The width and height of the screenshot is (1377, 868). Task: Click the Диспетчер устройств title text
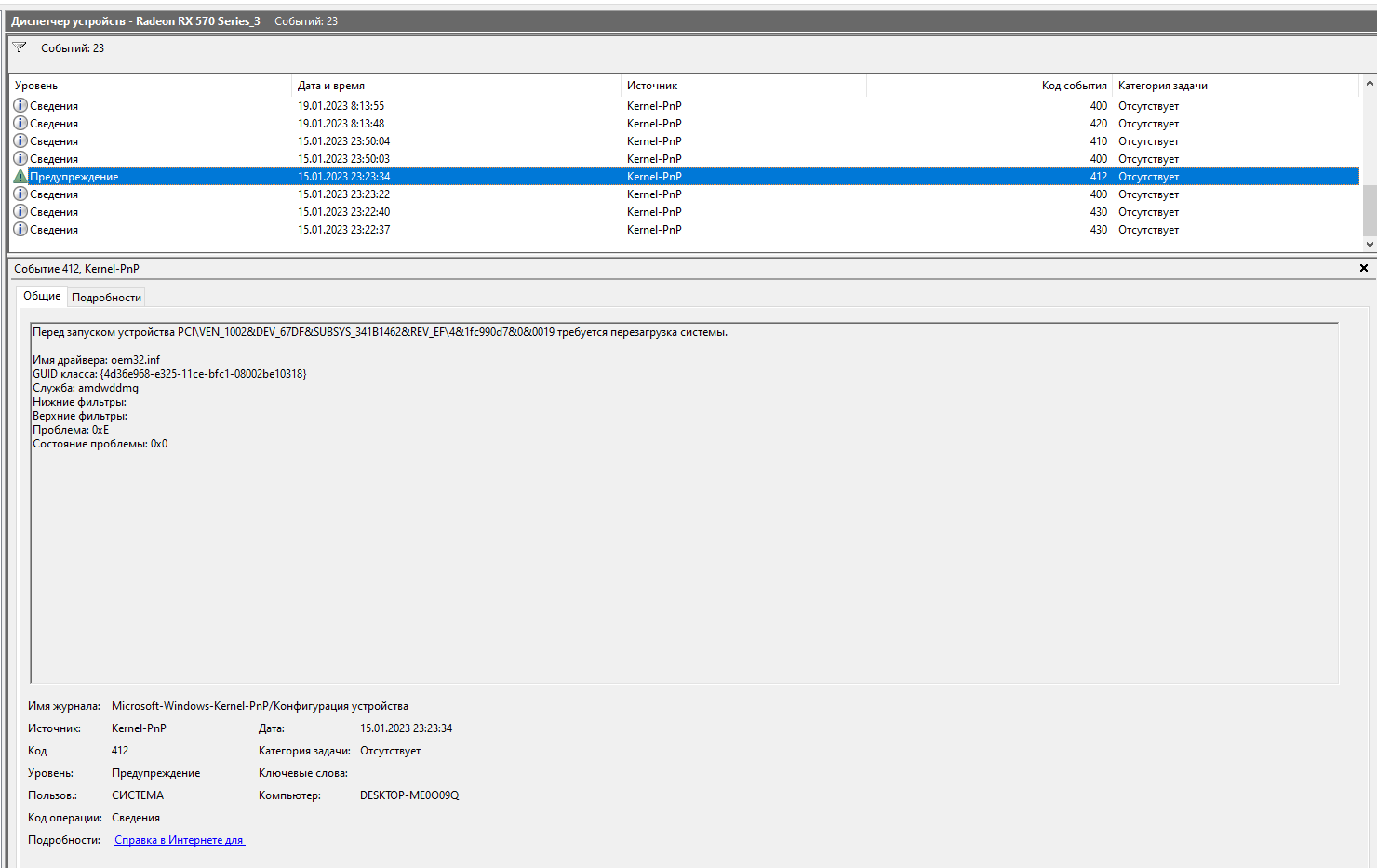(136, 20)
